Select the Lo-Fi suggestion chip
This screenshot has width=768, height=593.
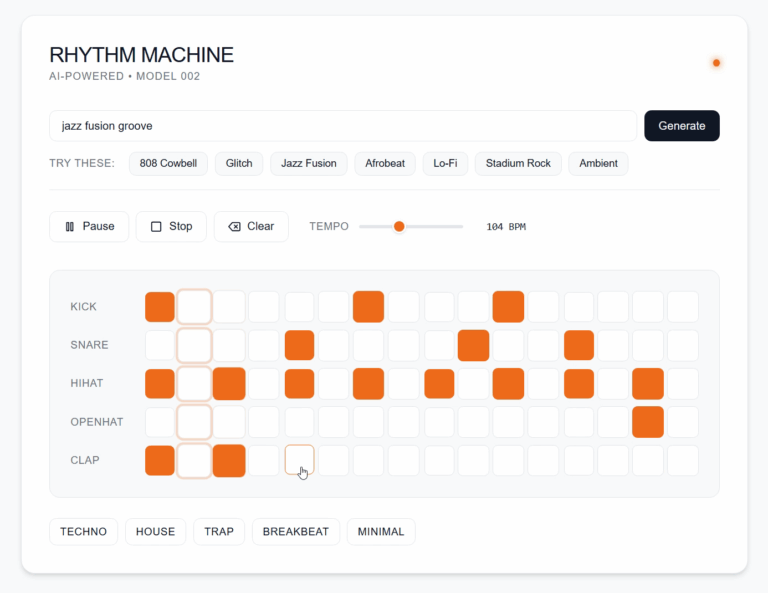(x=445, y=163)
